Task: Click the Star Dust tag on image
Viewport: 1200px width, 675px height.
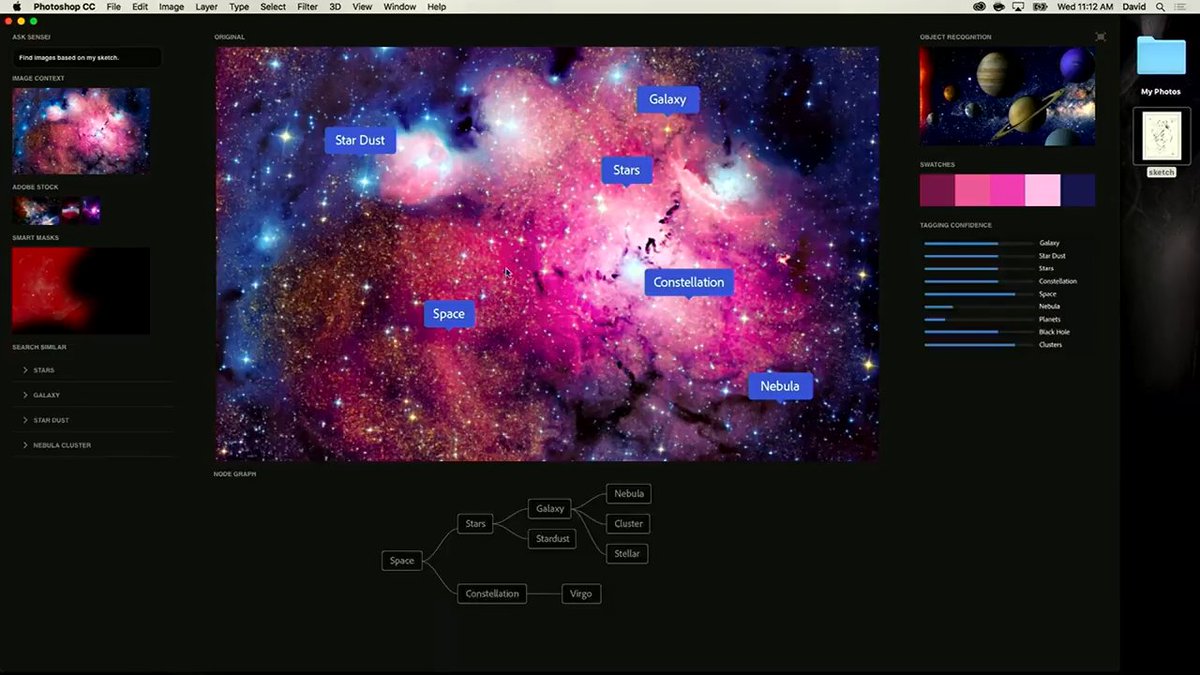Action: tap(360, 141)
